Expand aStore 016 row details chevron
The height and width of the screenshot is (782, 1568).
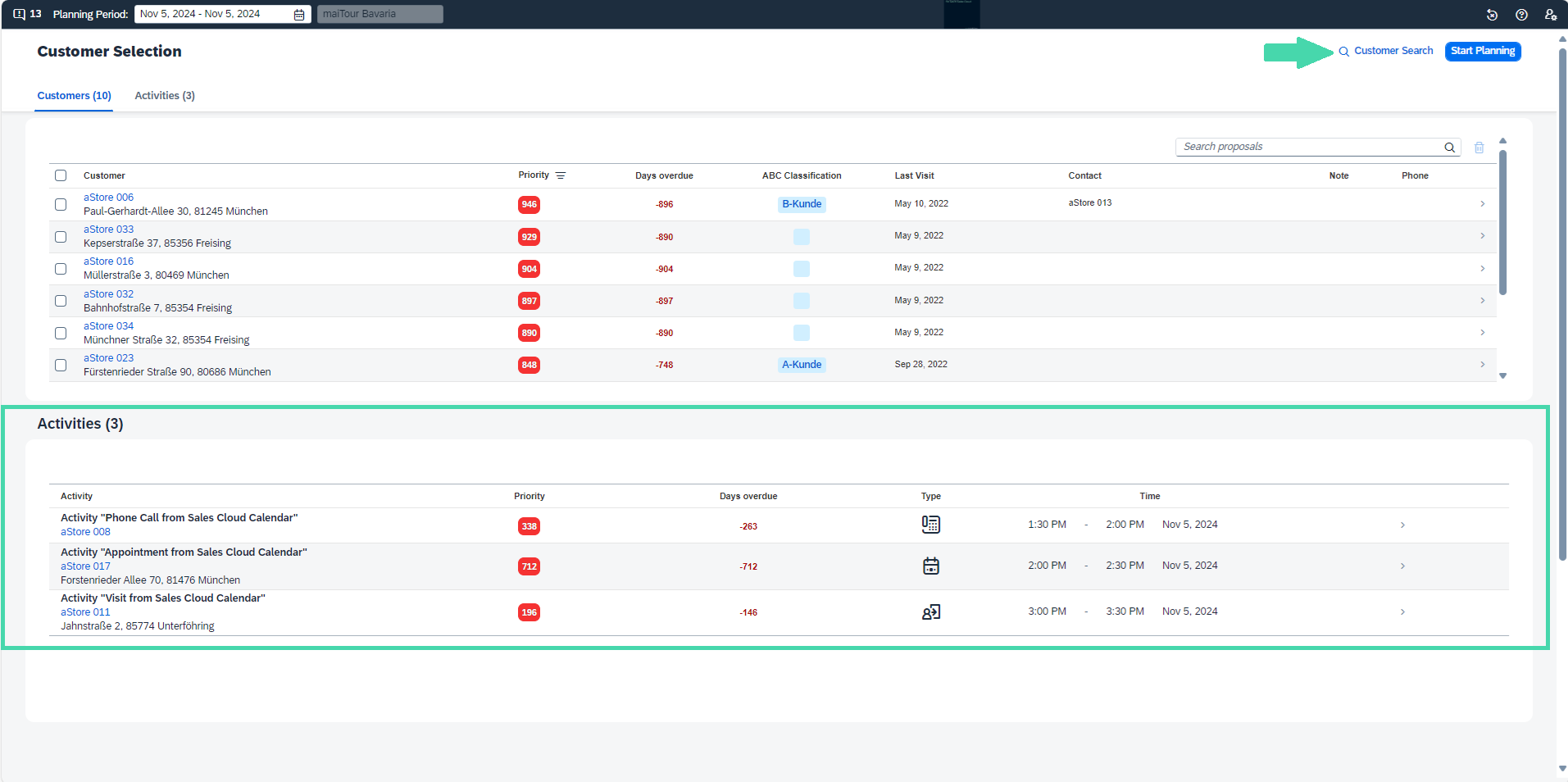[1483, 268]
